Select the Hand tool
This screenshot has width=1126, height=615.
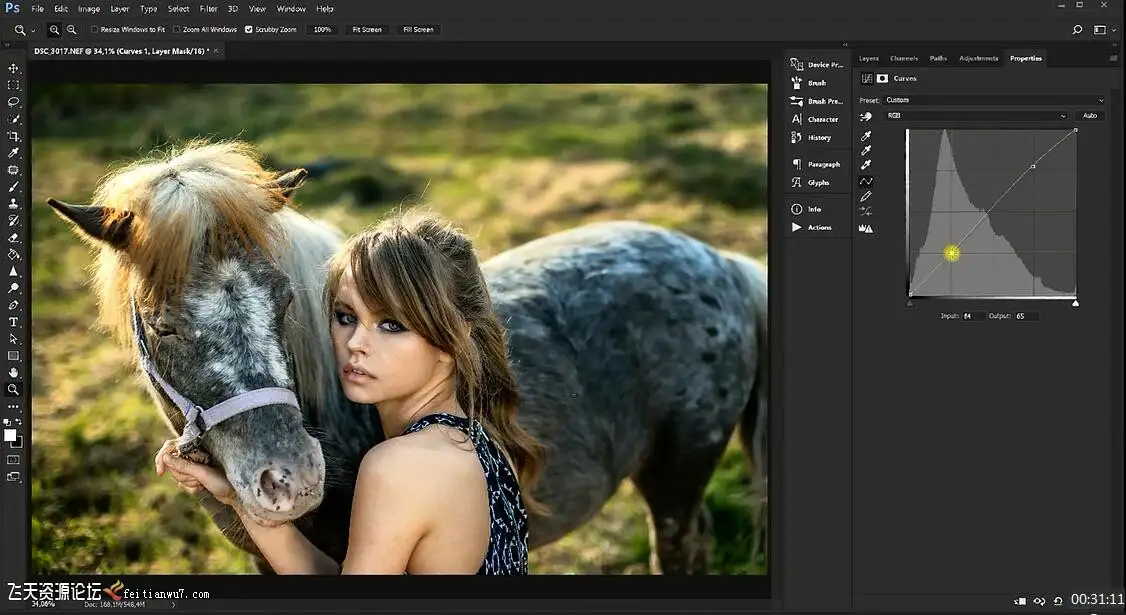click(x=14, y=373)
